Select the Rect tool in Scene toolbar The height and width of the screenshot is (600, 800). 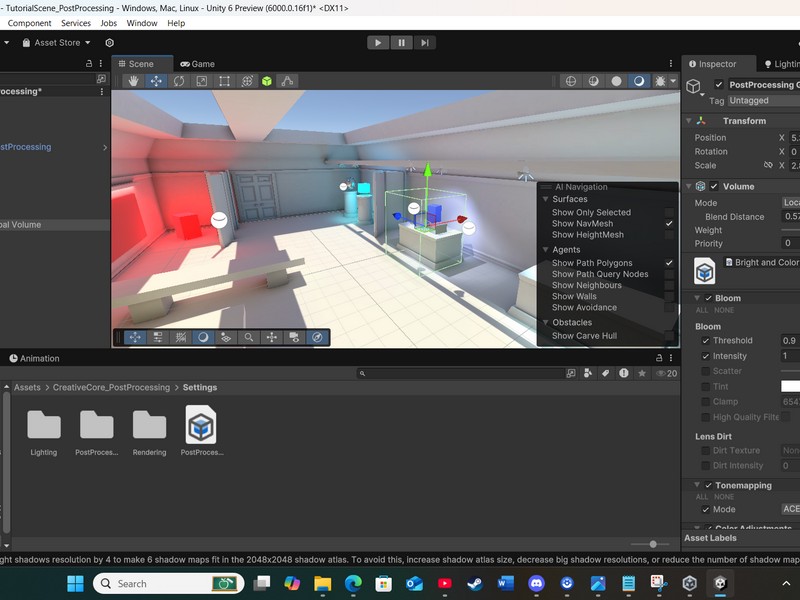coord(224,81)
